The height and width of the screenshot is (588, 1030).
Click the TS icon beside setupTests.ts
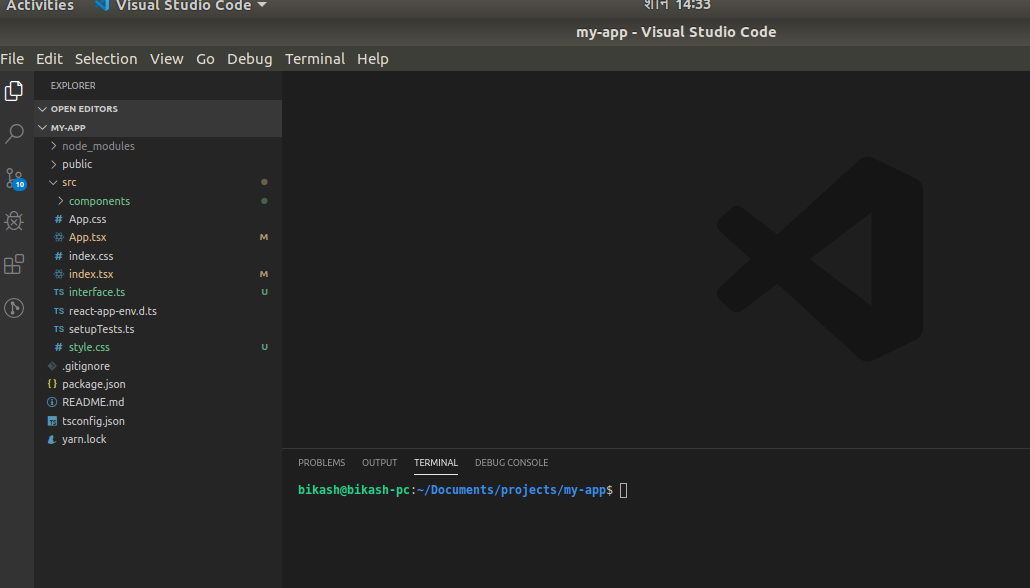[58, 329]
